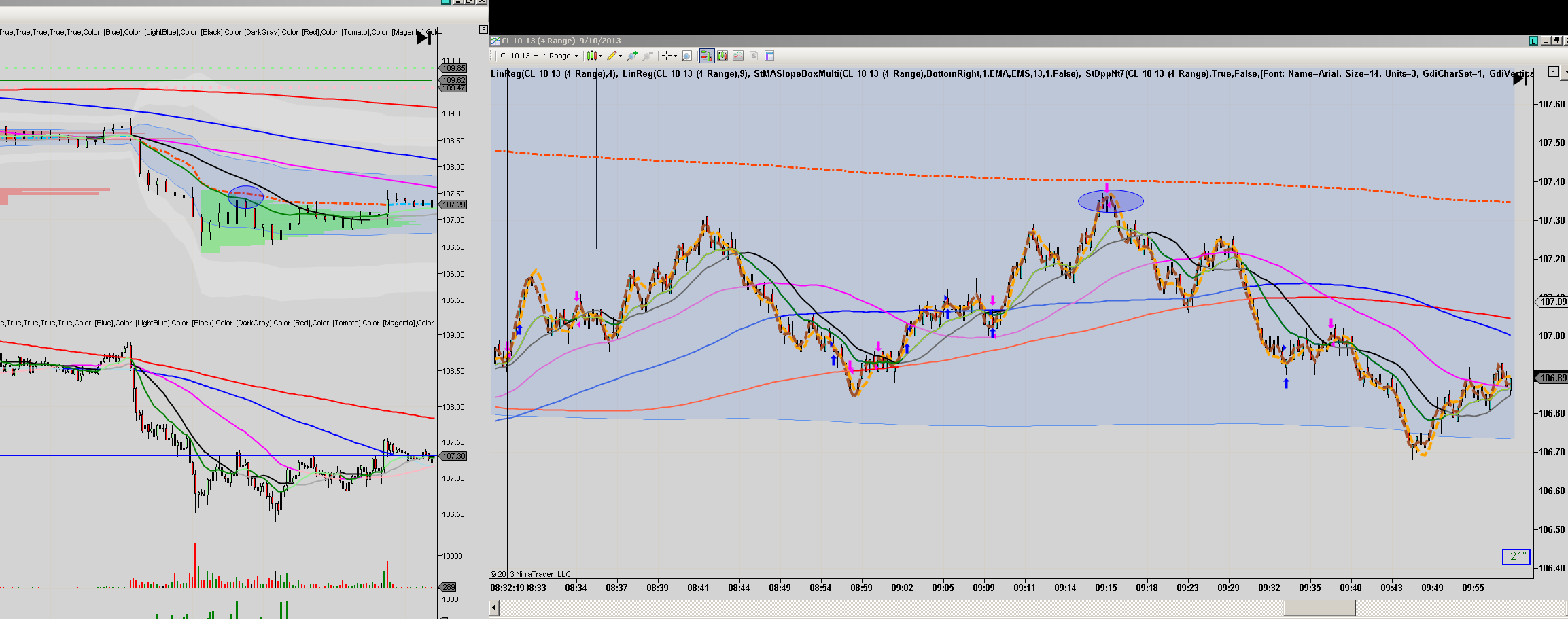Image resolution: width=1568 pixels, height=619 pixels.
Task: Click the blue ellipse drawing on right chart
Action: (1111, 201)
